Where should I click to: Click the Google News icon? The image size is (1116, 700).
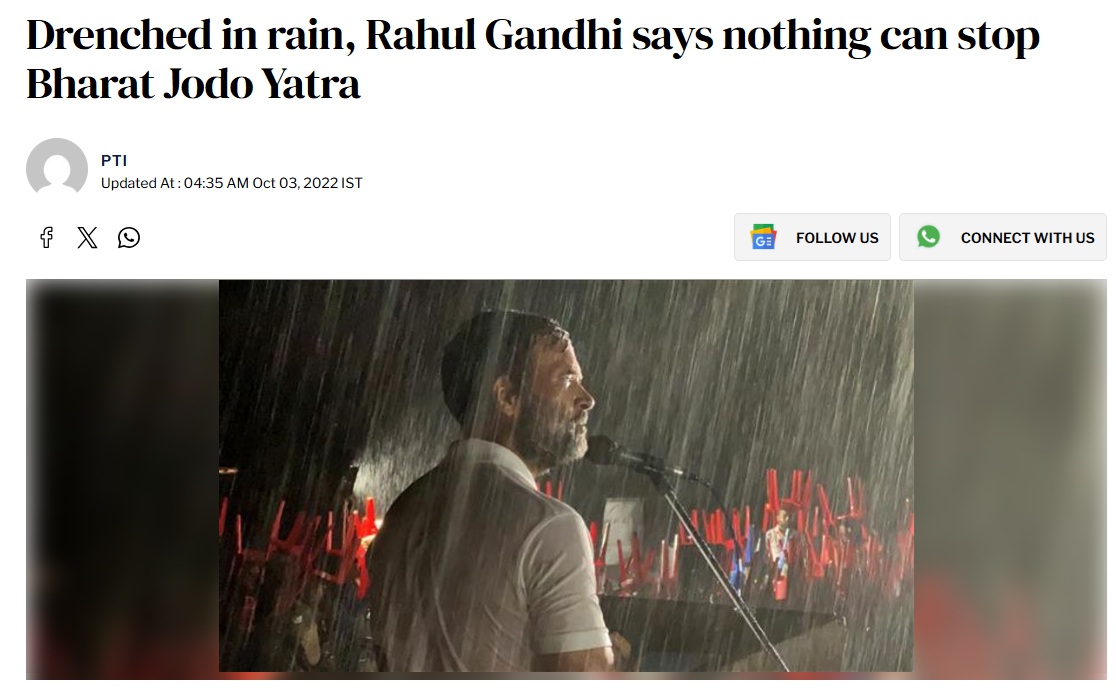point(763,237)
